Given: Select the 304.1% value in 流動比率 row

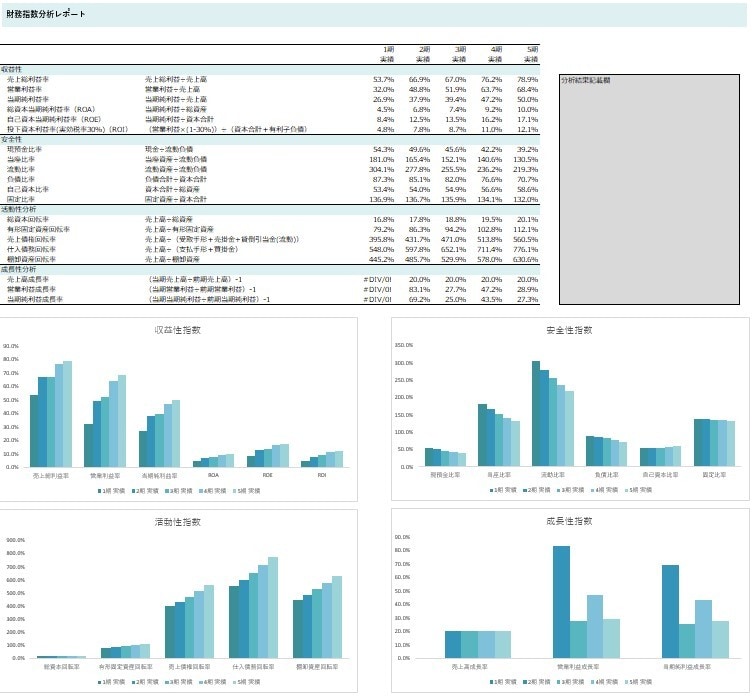Looking at the screenshot, I should 381,169.
